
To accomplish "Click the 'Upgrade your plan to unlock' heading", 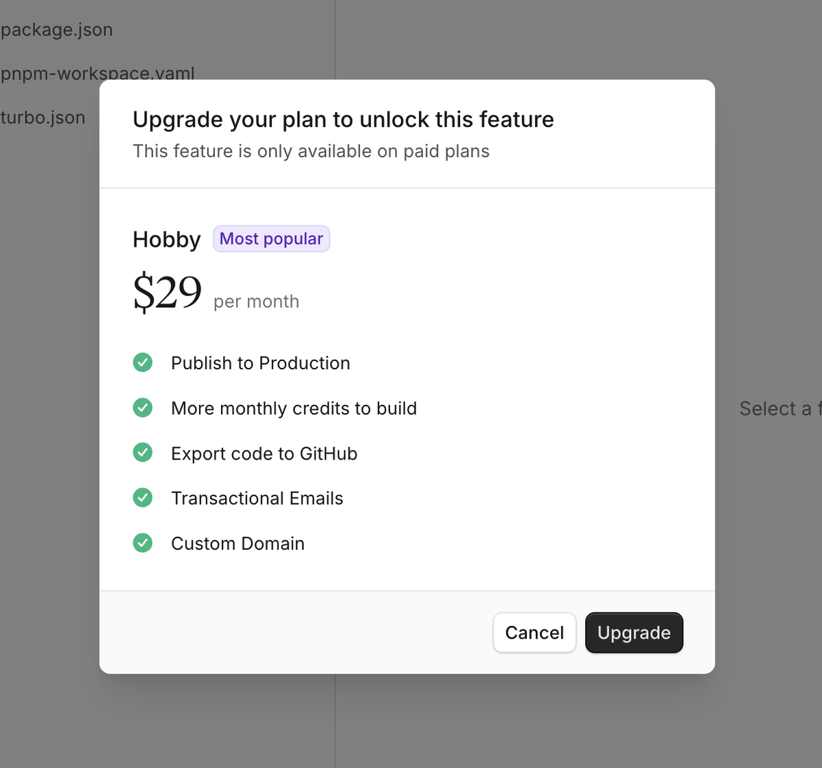I will click(x=343, y=120).
